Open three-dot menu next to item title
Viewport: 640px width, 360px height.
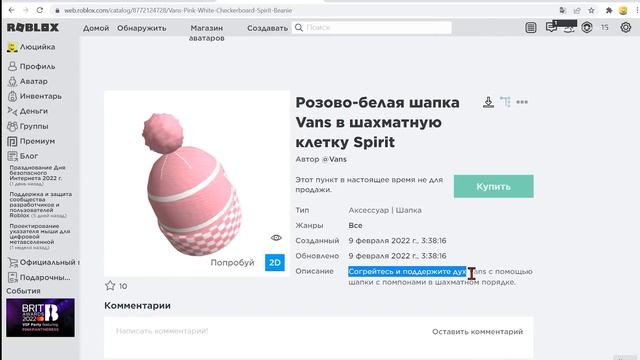pyautogui.click(x=522, y=102)
